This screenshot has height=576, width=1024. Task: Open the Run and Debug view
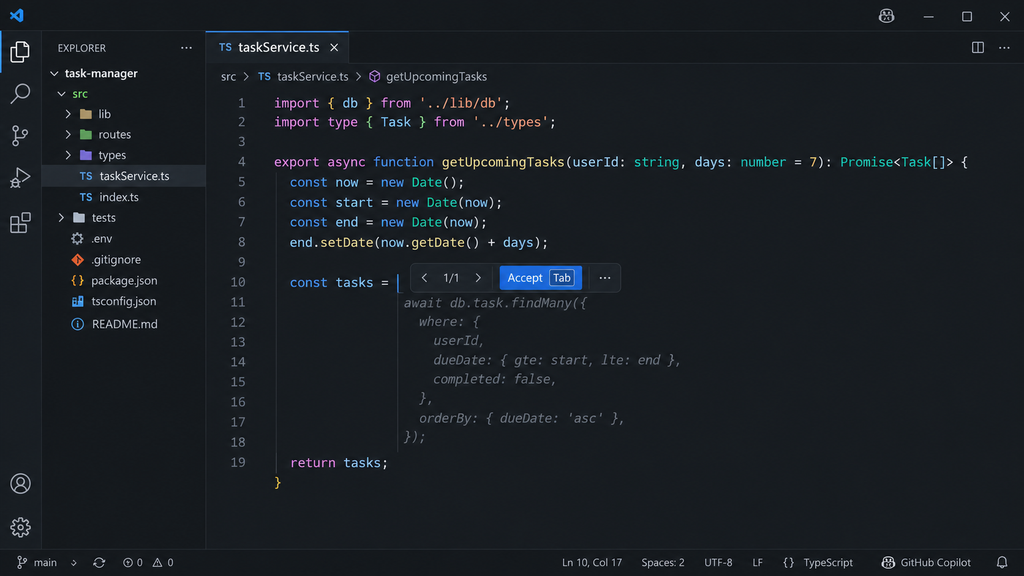(20, 178)
